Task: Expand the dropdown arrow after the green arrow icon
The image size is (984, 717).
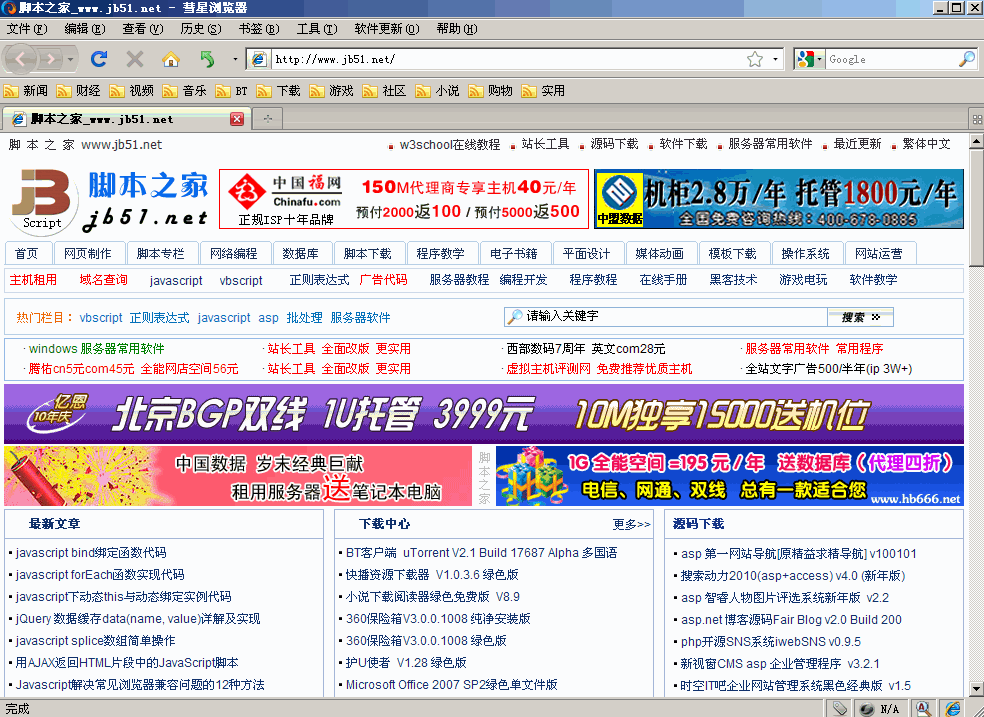Action: (x=235, y=59)
